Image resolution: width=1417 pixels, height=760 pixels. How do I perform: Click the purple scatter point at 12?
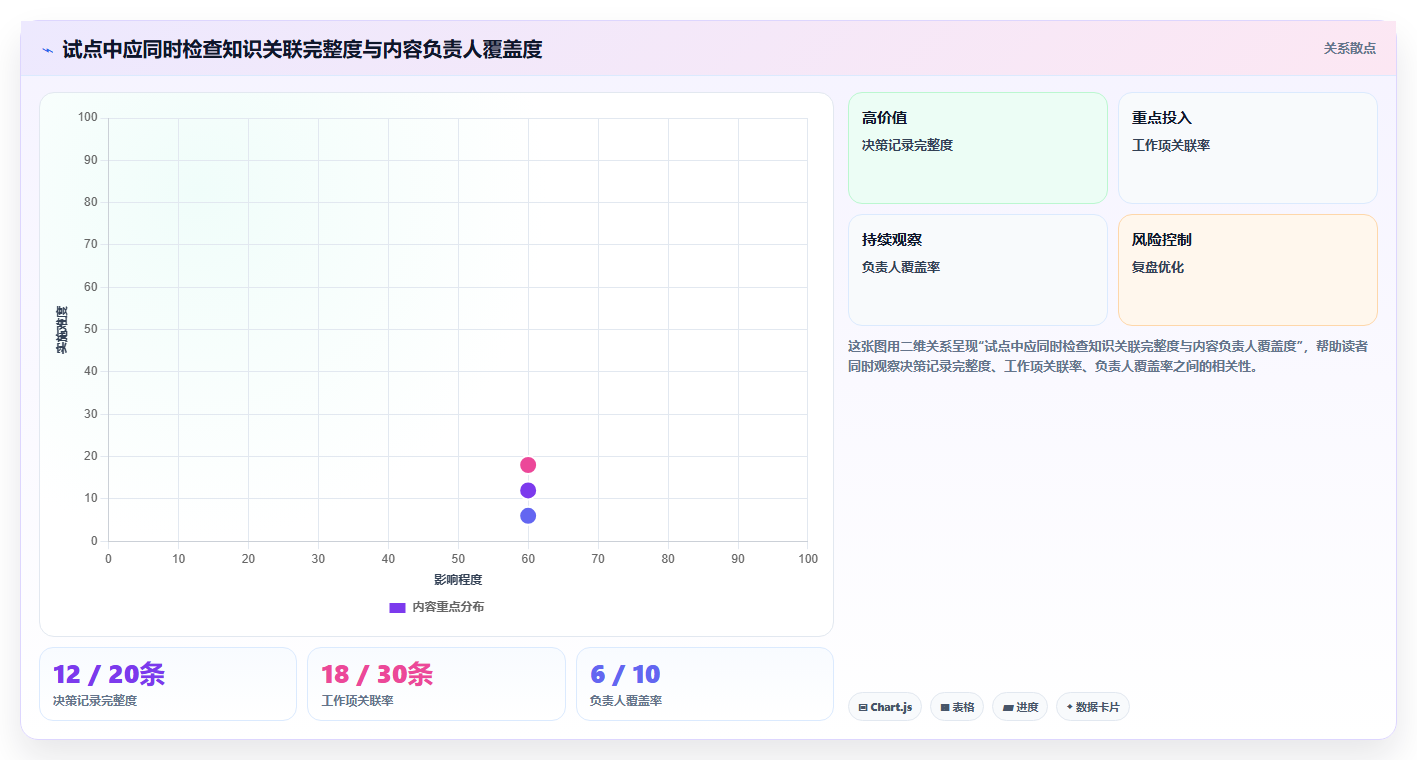(x=528, y=490)
